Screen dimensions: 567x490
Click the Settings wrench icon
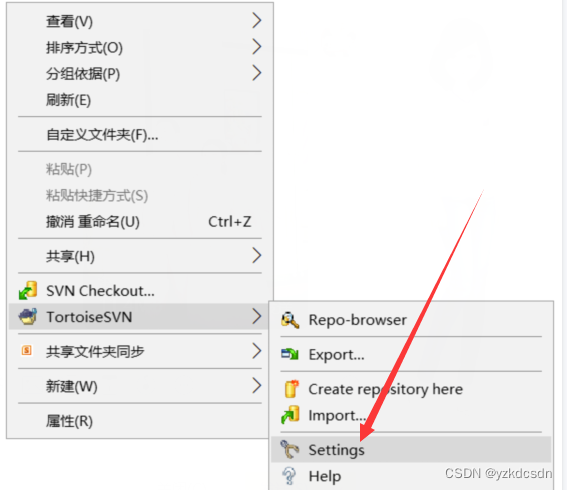[290, 449]
